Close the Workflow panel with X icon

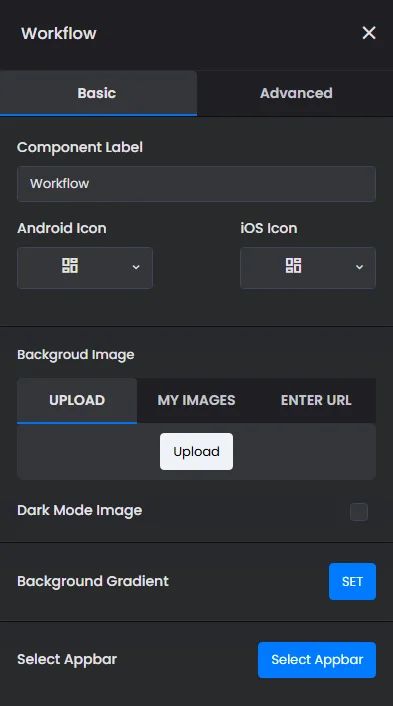pyautogui.click(x=369, y=33)
